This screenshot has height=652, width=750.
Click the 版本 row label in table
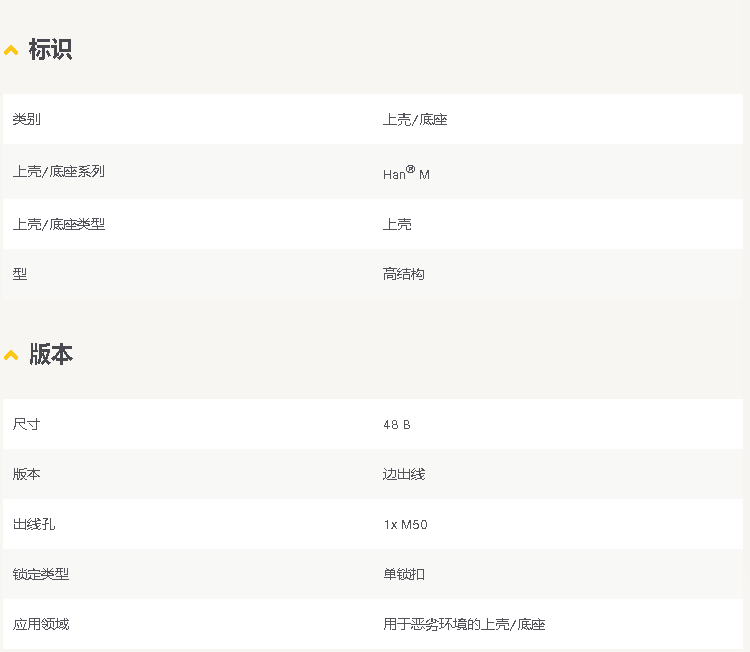(x=27, y=474)
